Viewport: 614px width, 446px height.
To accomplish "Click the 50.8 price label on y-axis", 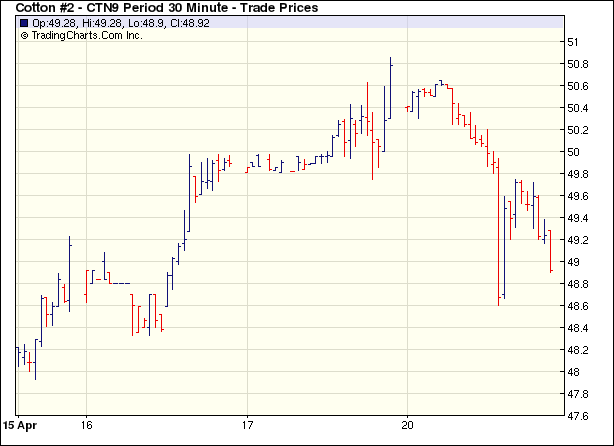I will point(578,64).
